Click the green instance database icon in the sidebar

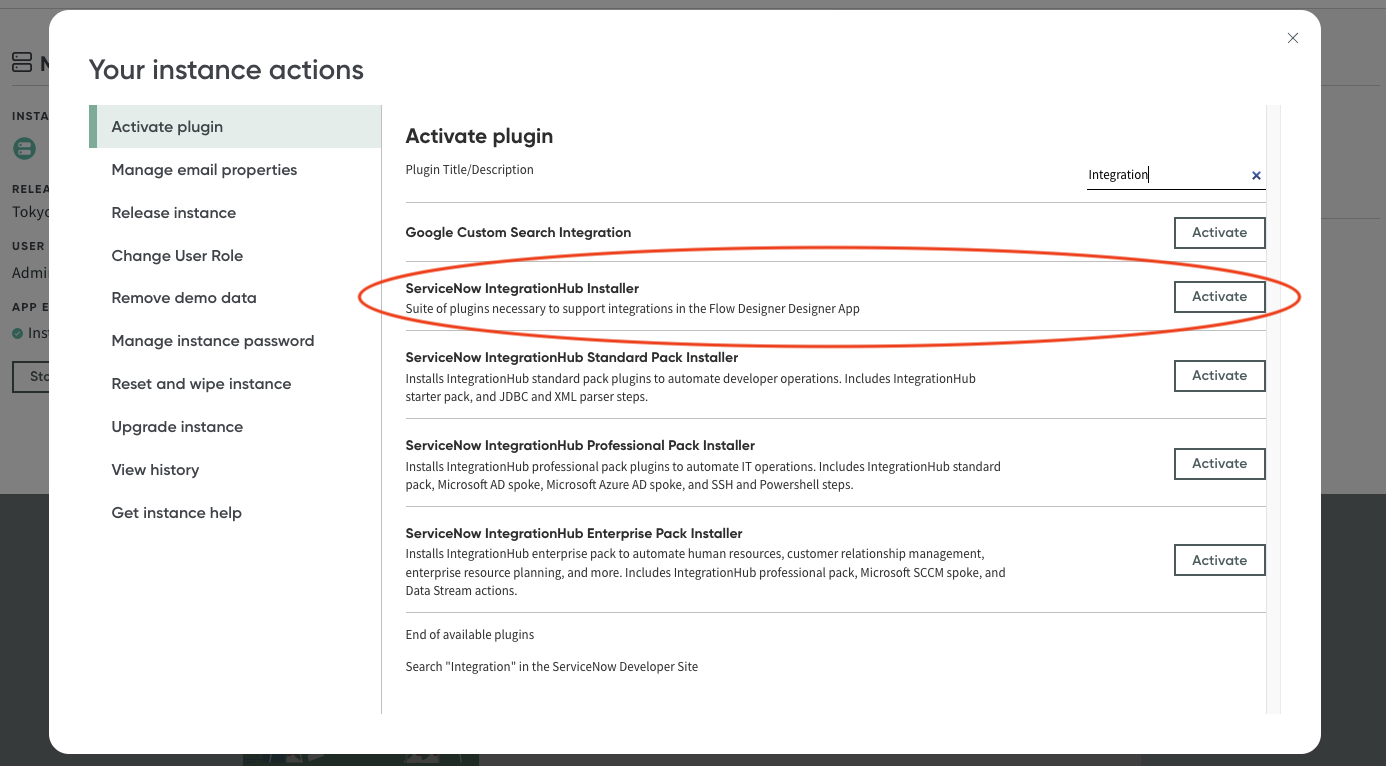(x=24, y=148)
